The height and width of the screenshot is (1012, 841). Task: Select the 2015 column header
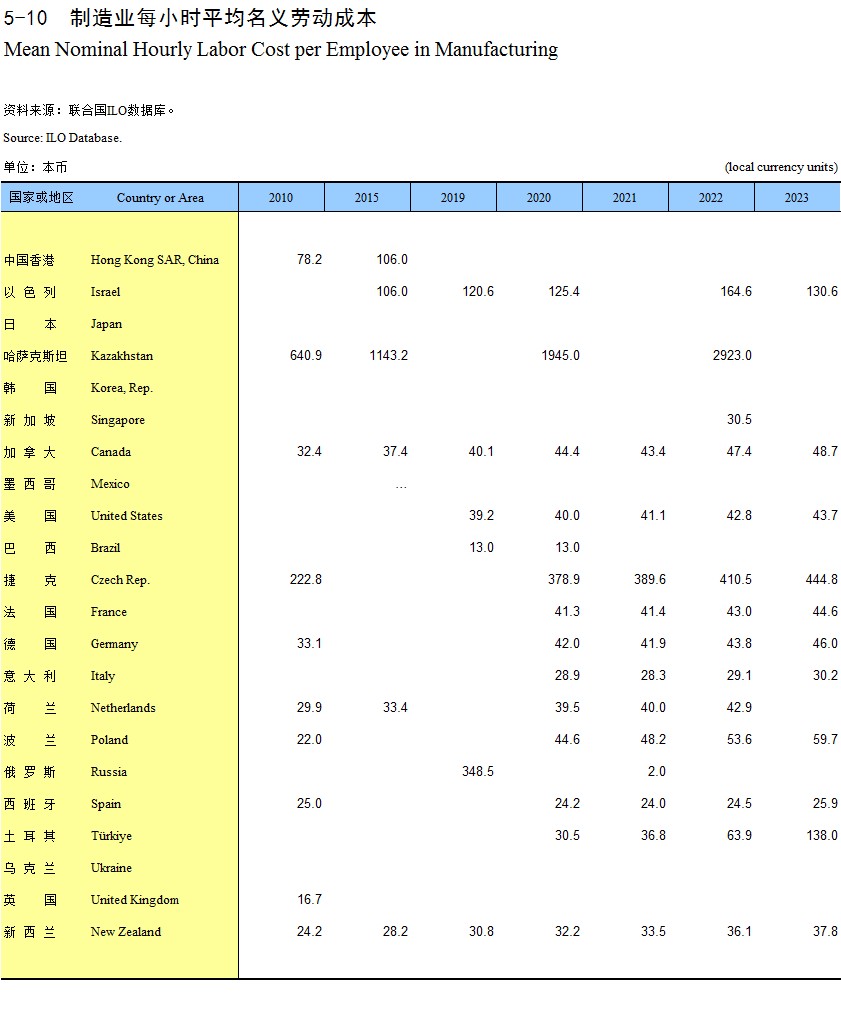coord(367,198)
